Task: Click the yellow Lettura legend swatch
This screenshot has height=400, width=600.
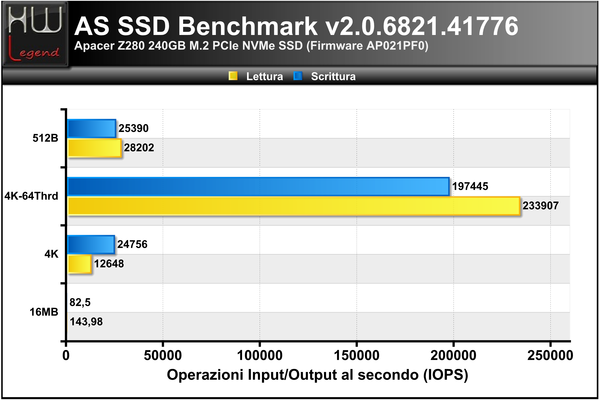Action: pyautogui.click(x=233, y=76)
